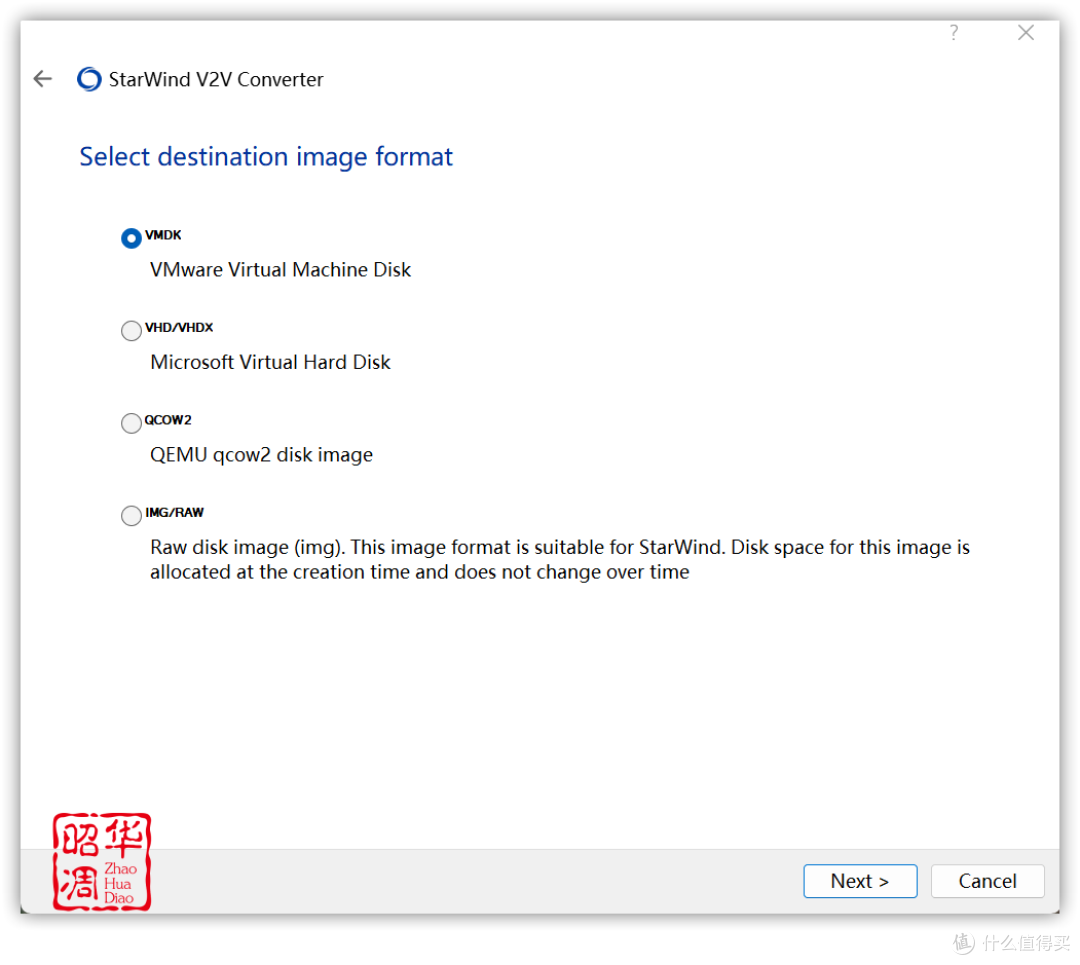The height and width of the screenshot is (965, 1080).
Task: Go back using the arrow icon
Action: coord(42,79)
